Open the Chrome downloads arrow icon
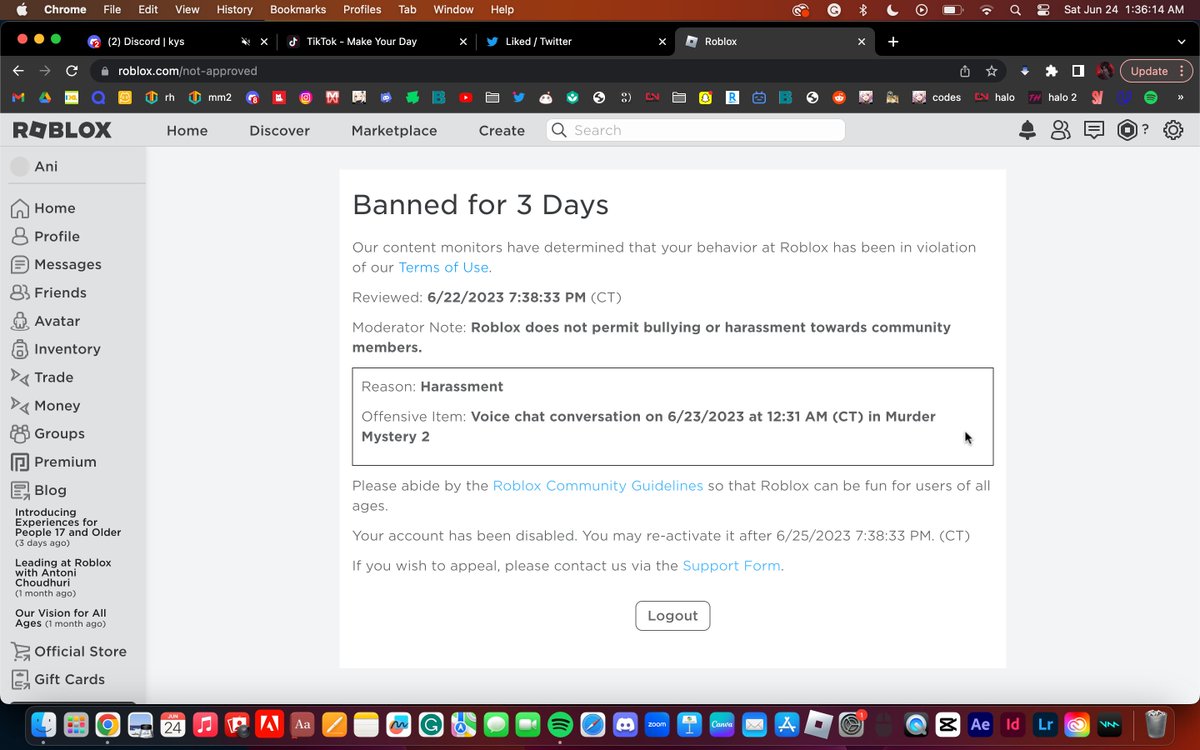This screenshot has height=750, width=1200. (1025, 71)
